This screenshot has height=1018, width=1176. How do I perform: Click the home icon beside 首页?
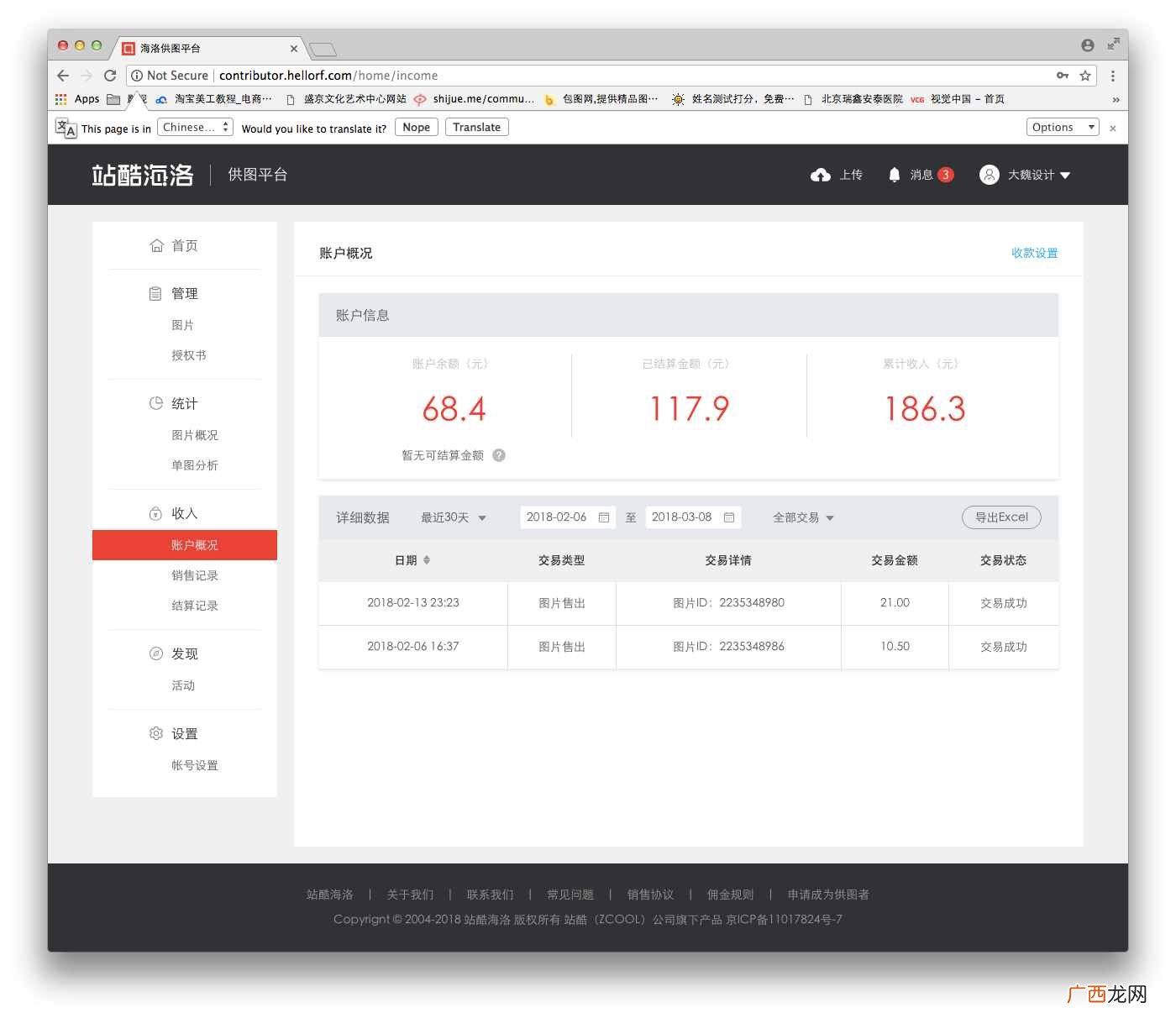tap(156, 245)
